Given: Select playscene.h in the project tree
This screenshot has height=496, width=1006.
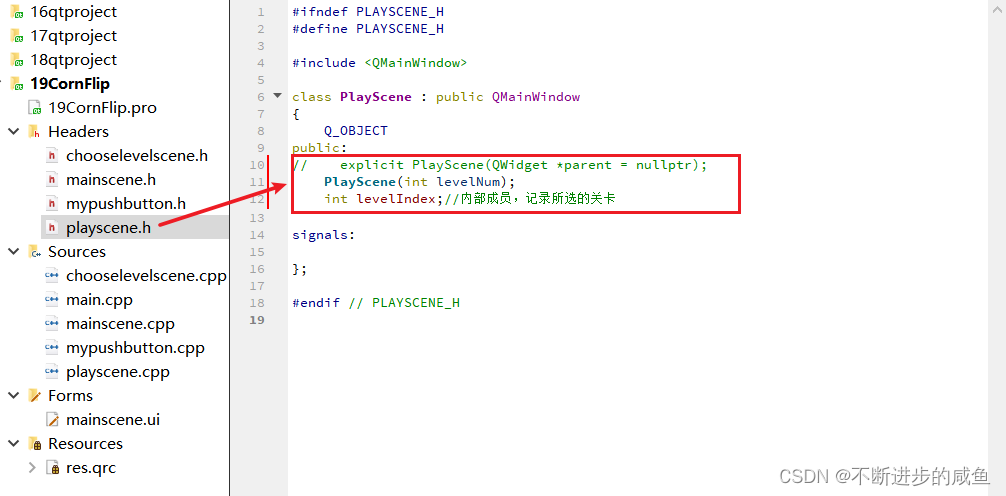Looking at the screenshot, I should [108, 228].
